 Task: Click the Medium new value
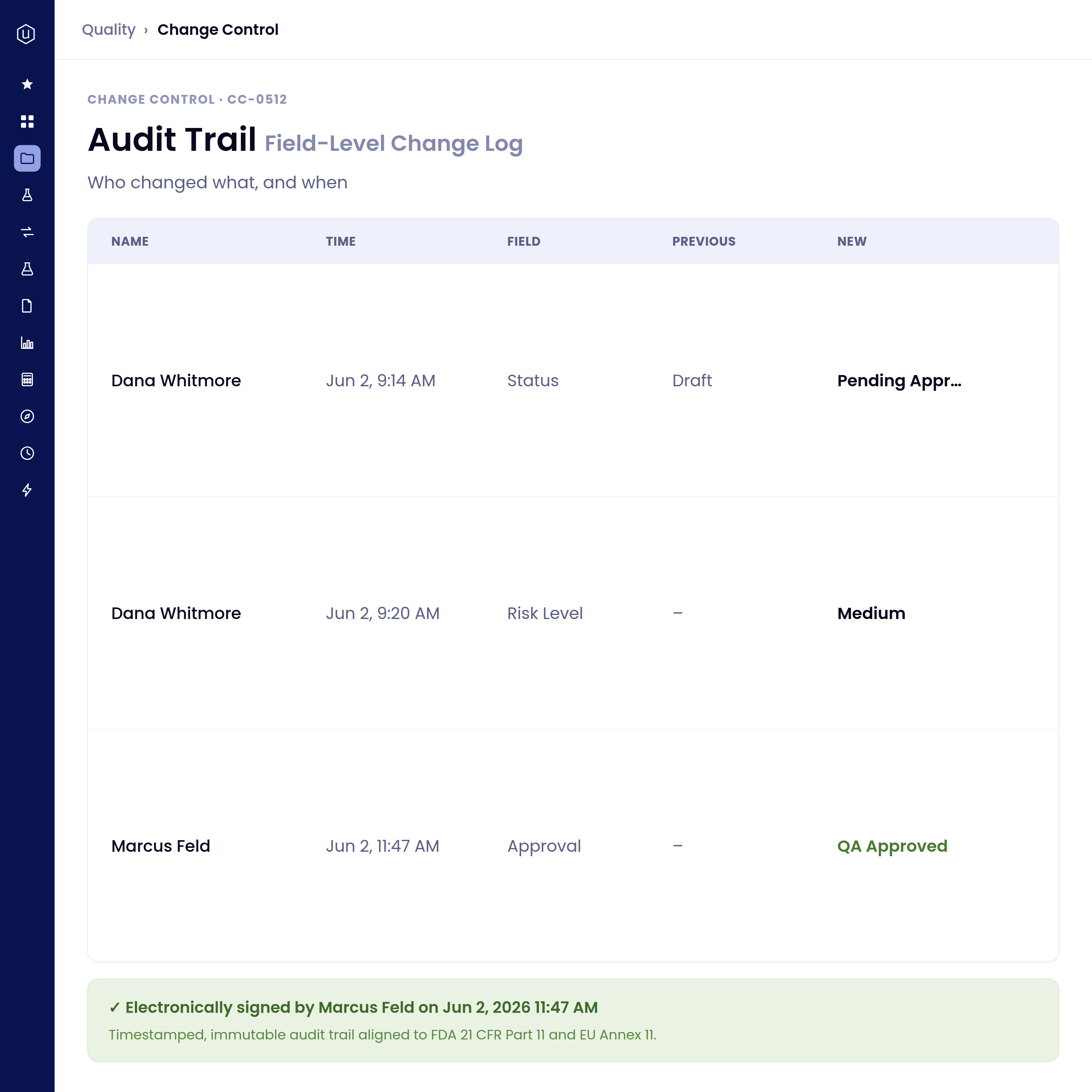pyautogui.click(x=871, y=613)
